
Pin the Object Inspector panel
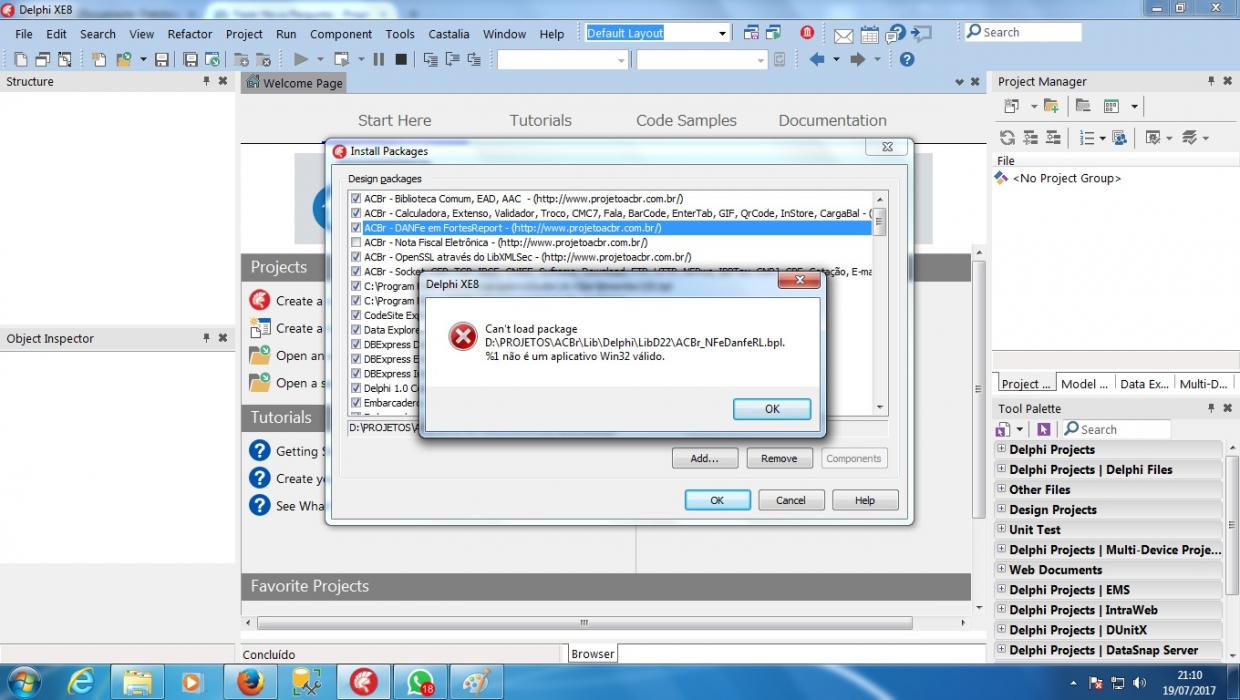(207, 338)
